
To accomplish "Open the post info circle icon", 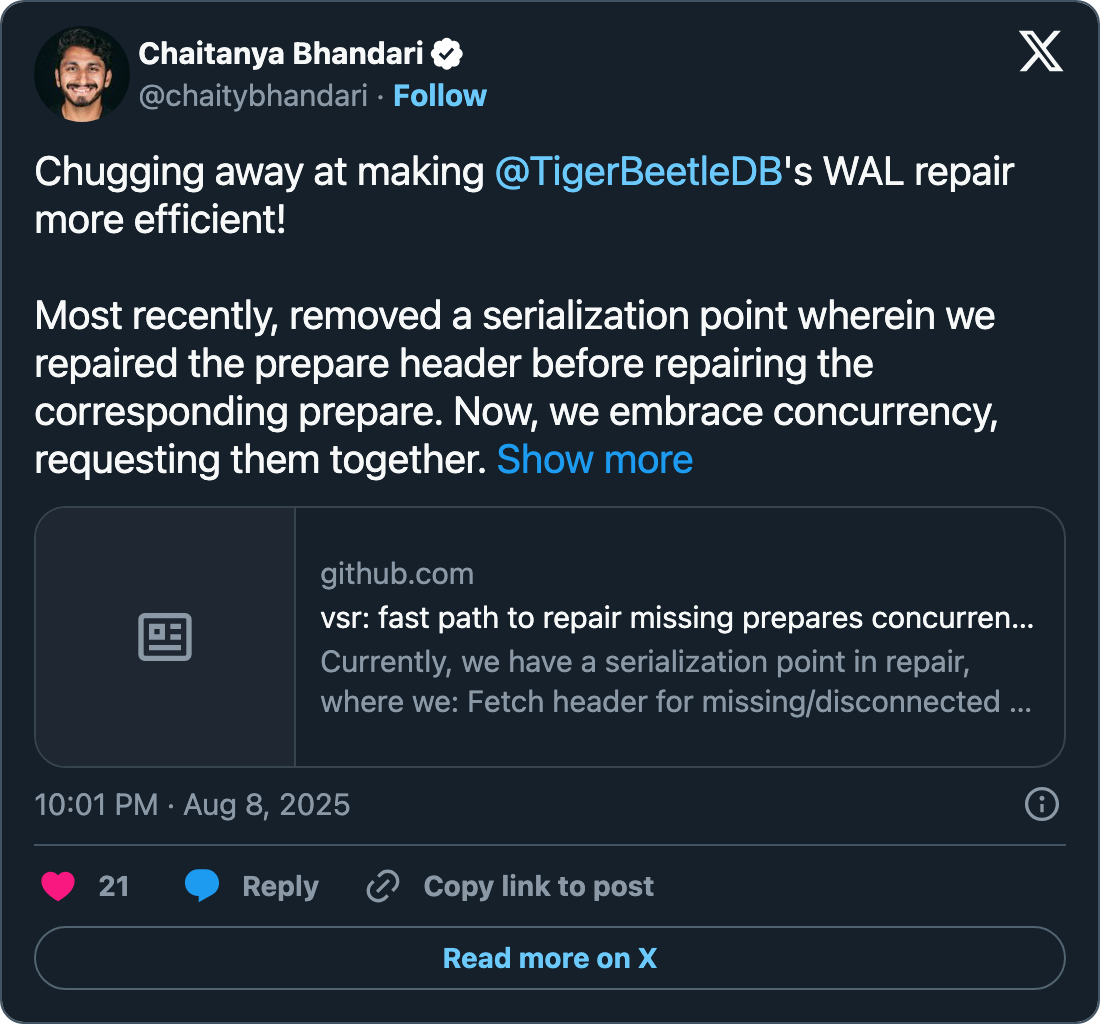I will click(1042, 804).
